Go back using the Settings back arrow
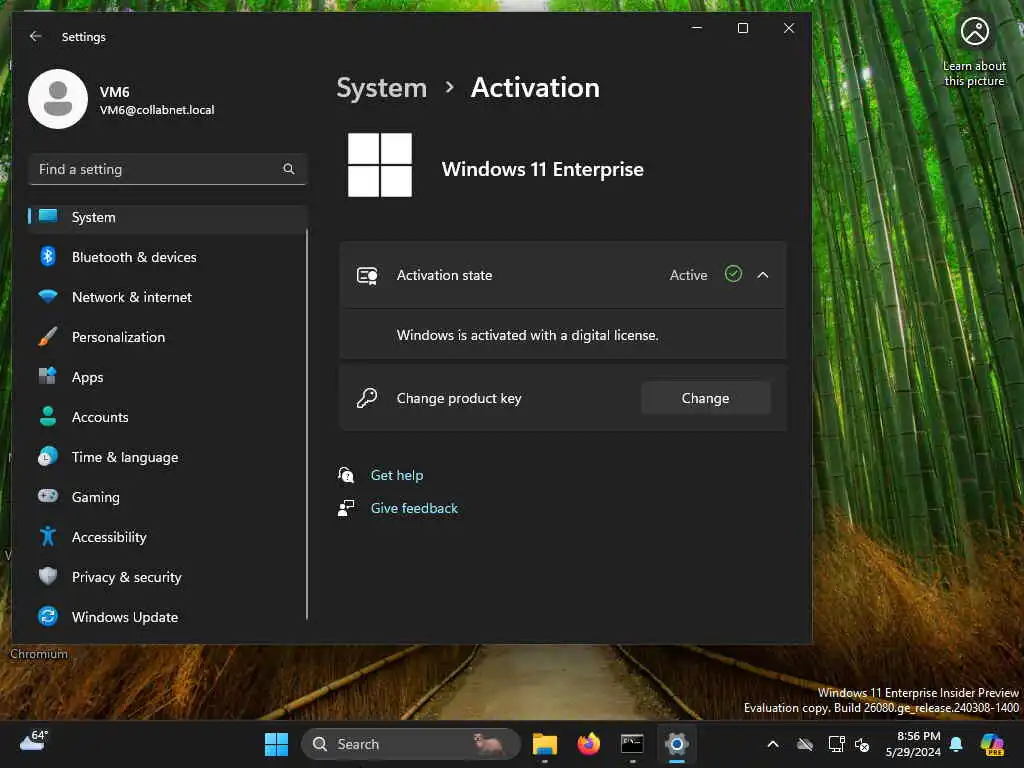Image resolution: width=1024 pixels, height=768 pixels. tap(35, 37)
